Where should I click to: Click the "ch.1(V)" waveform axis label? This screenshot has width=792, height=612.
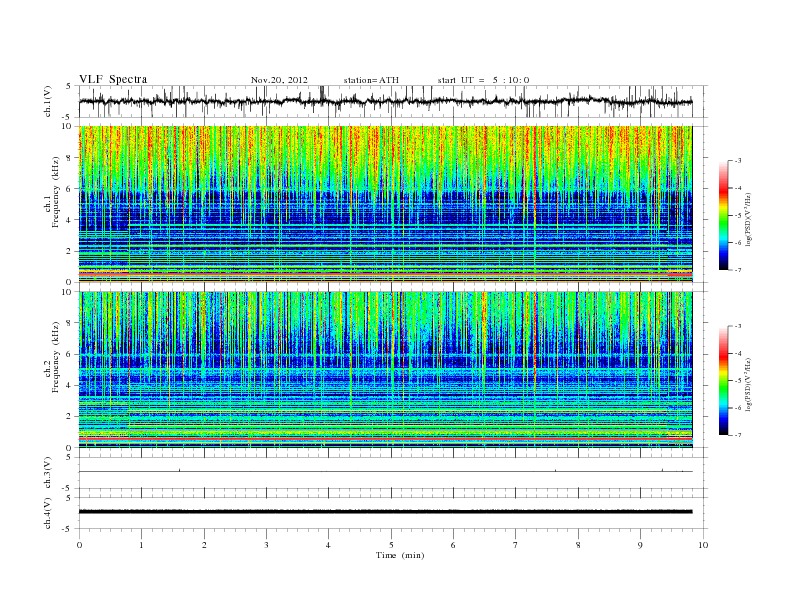click(48, 101)
